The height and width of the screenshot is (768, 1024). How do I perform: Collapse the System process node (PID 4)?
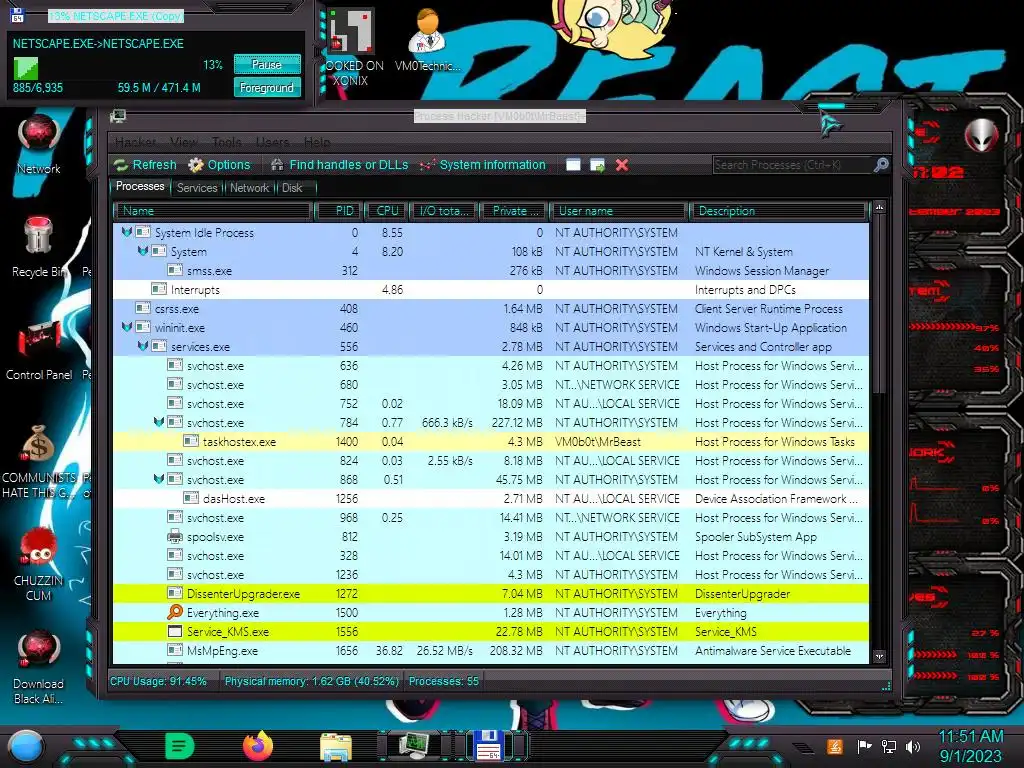(x=142, y=251)
